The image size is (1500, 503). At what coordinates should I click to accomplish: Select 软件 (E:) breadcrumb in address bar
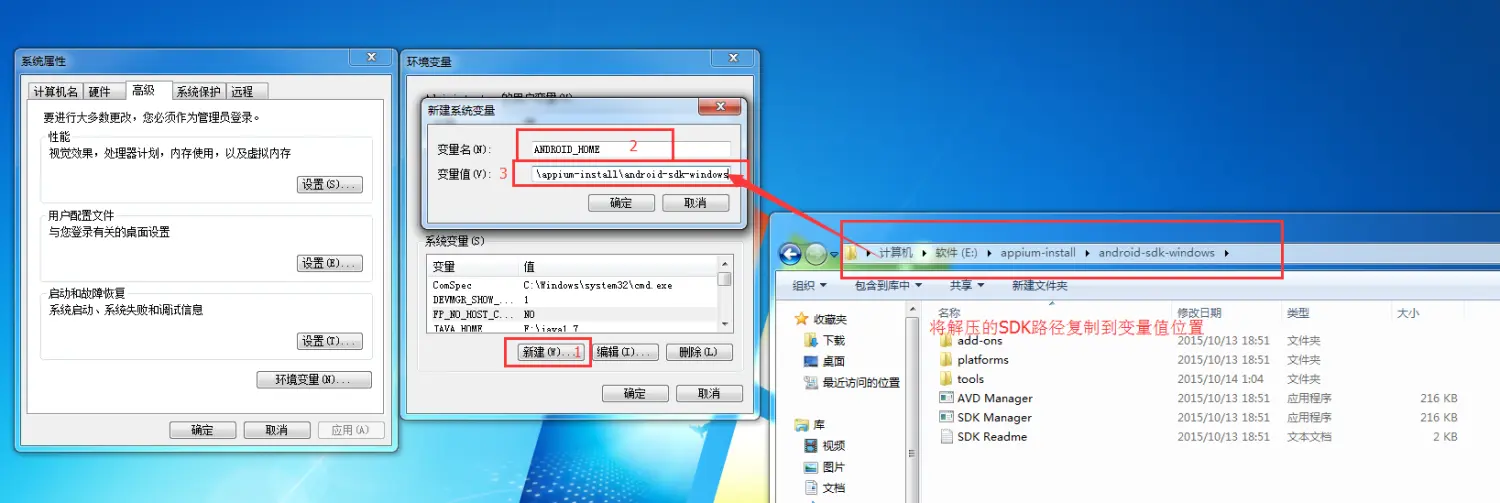[x=956, y=253]
